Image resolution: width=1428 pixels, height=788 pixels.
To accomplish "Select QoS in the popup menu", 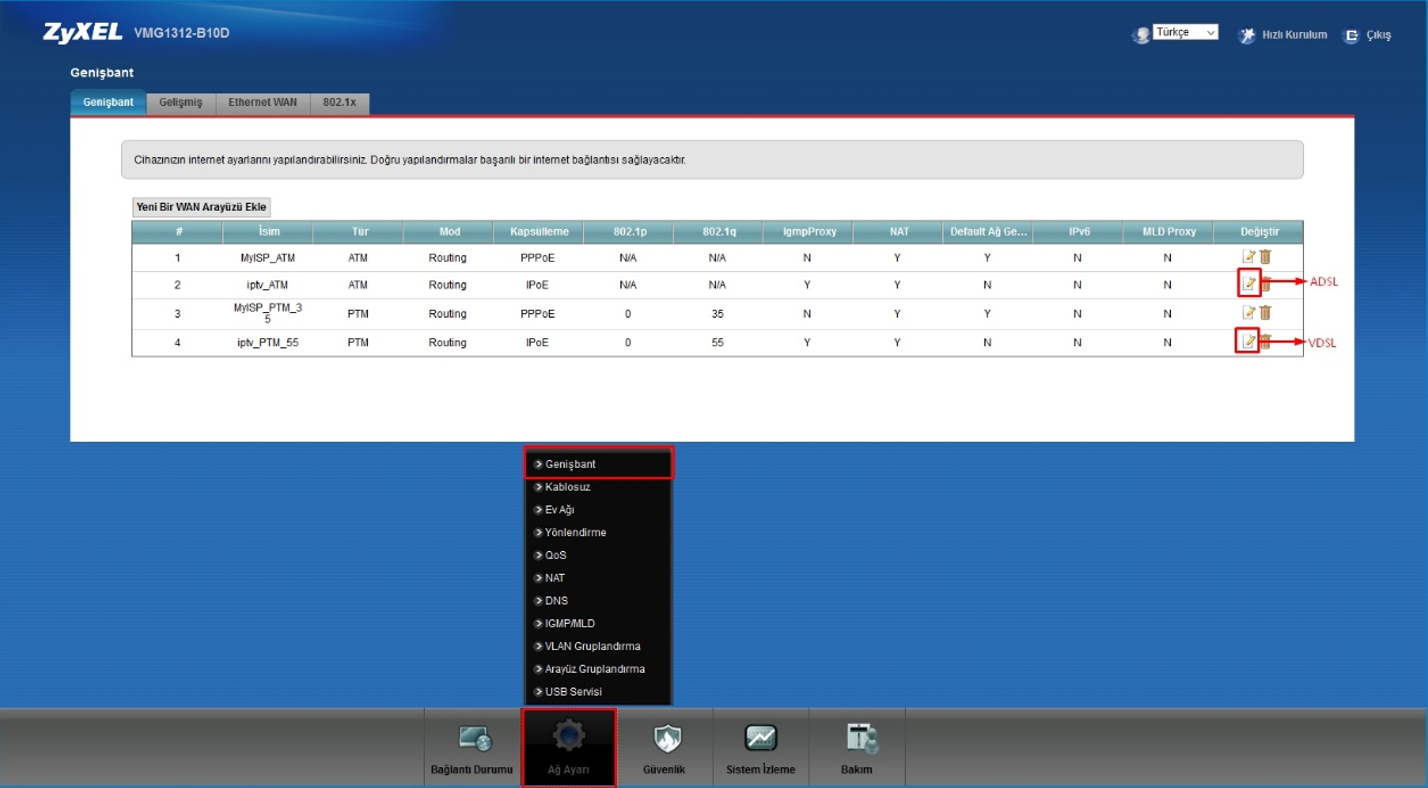I will pyautogui.click(x=598, y=555).
